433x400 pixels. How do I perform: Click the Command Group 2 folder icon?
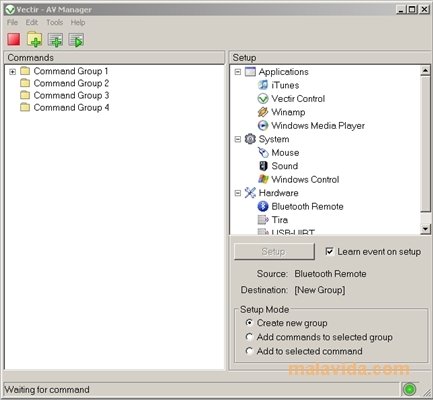tap(25, 83)
